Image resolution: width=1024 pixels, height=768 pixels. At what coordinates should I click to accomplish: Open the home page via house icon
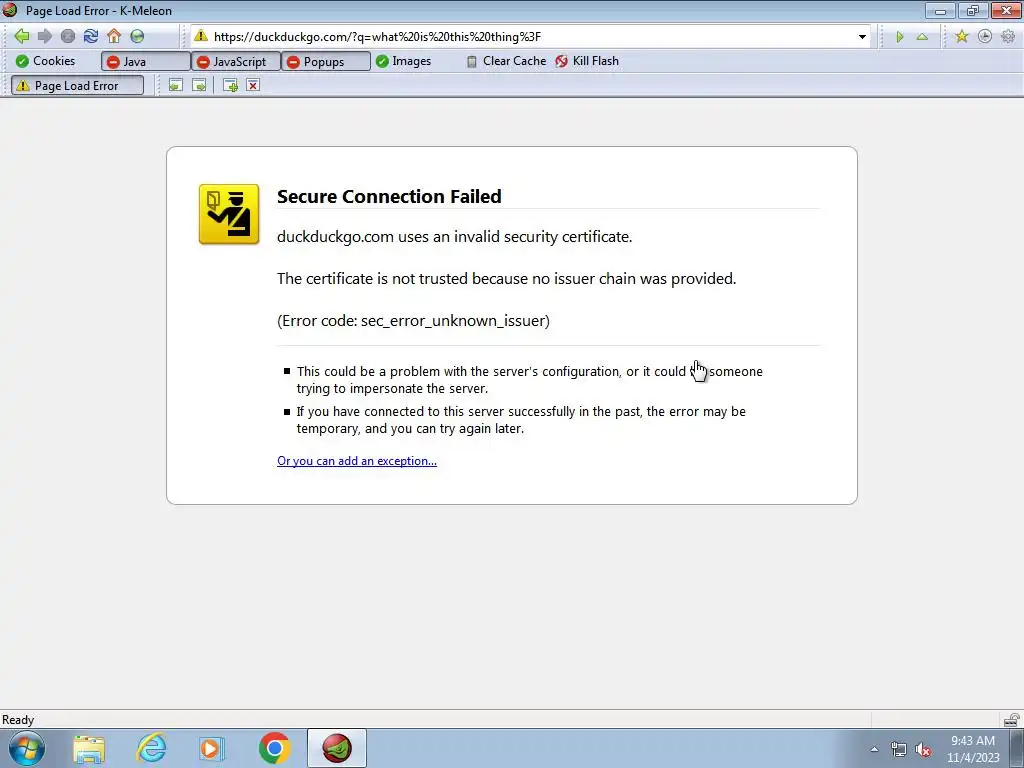point(114,36)
